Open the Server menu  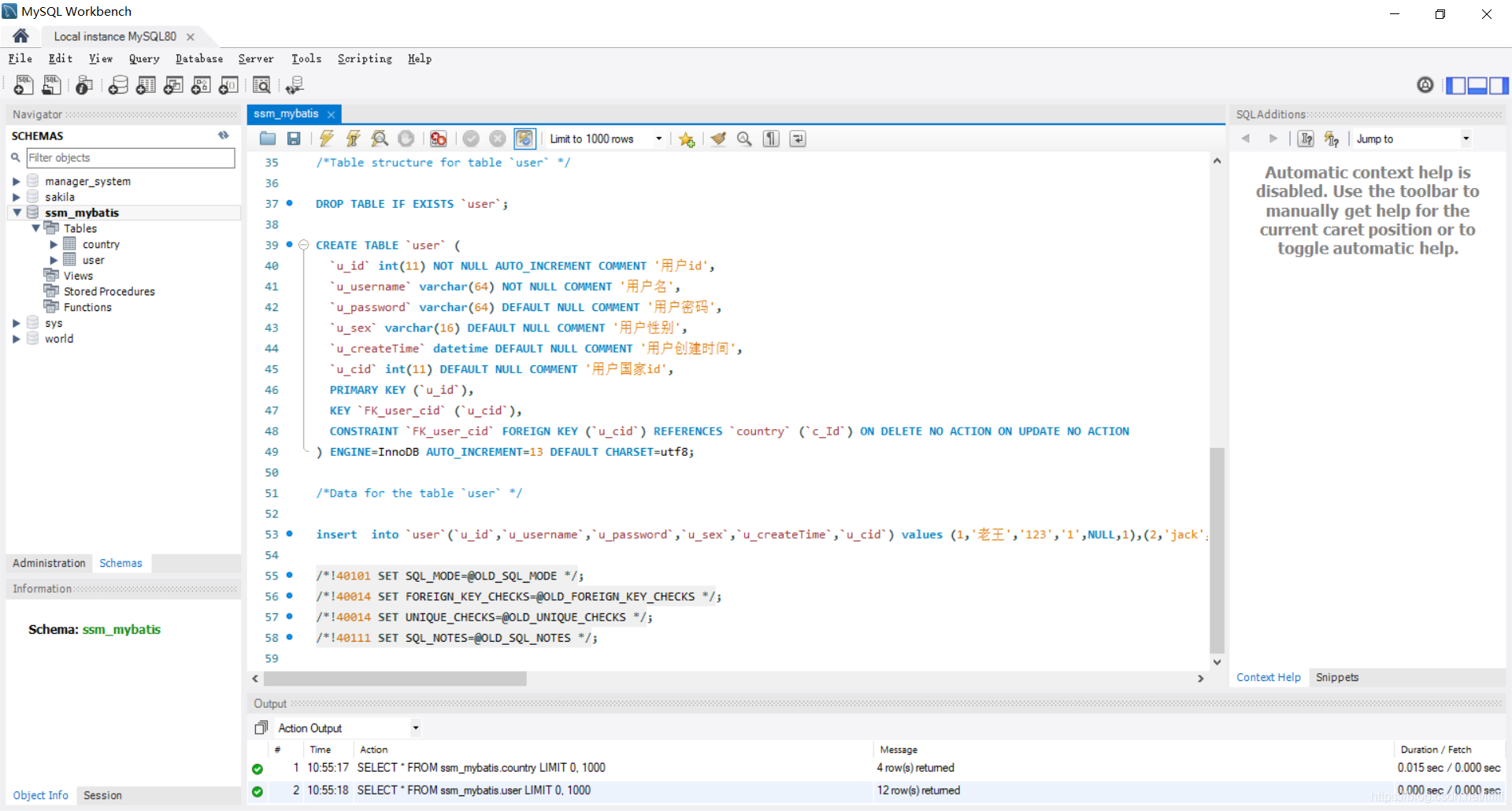[256, 59]
